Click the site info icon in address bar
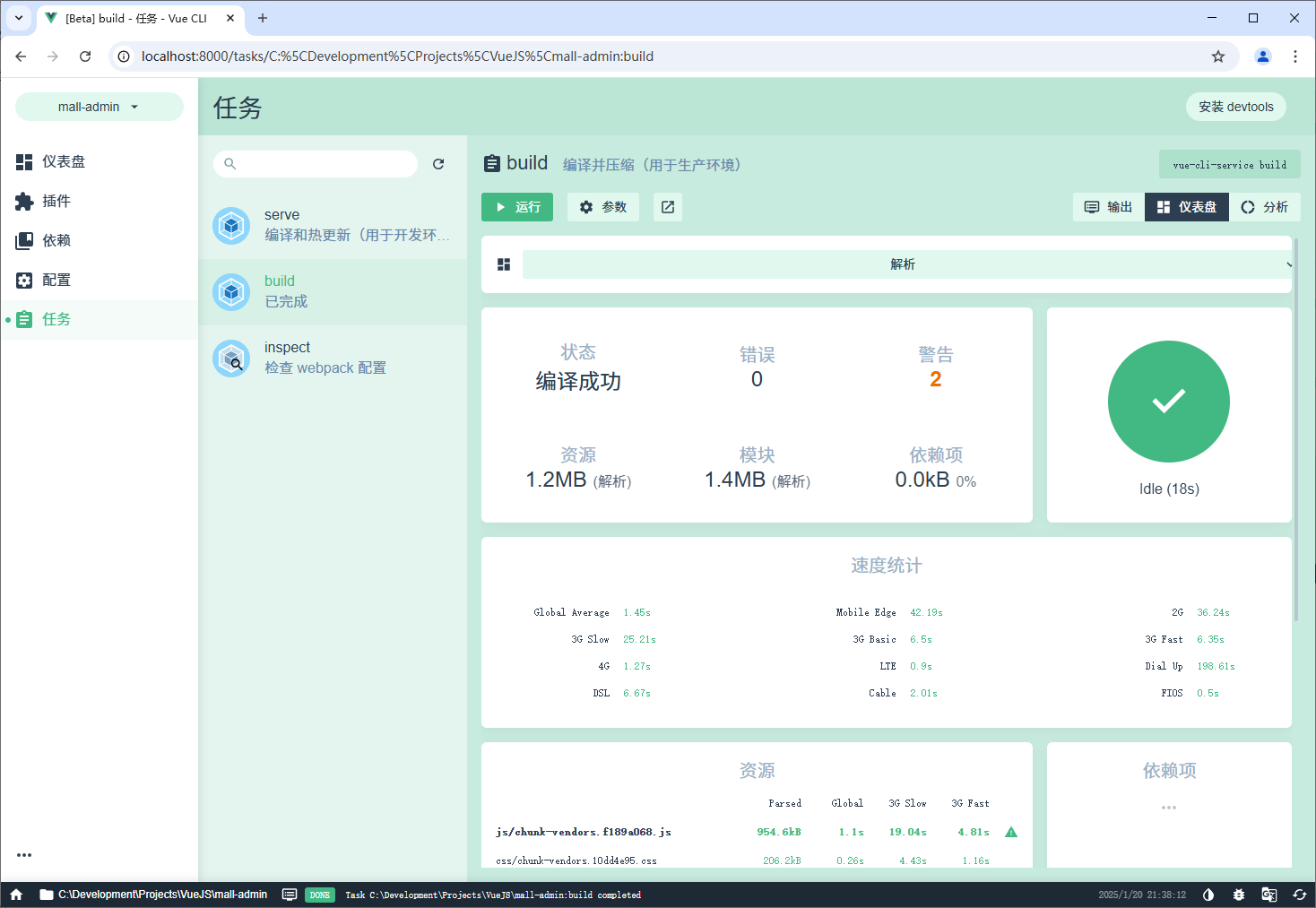 tap(124, 56)
